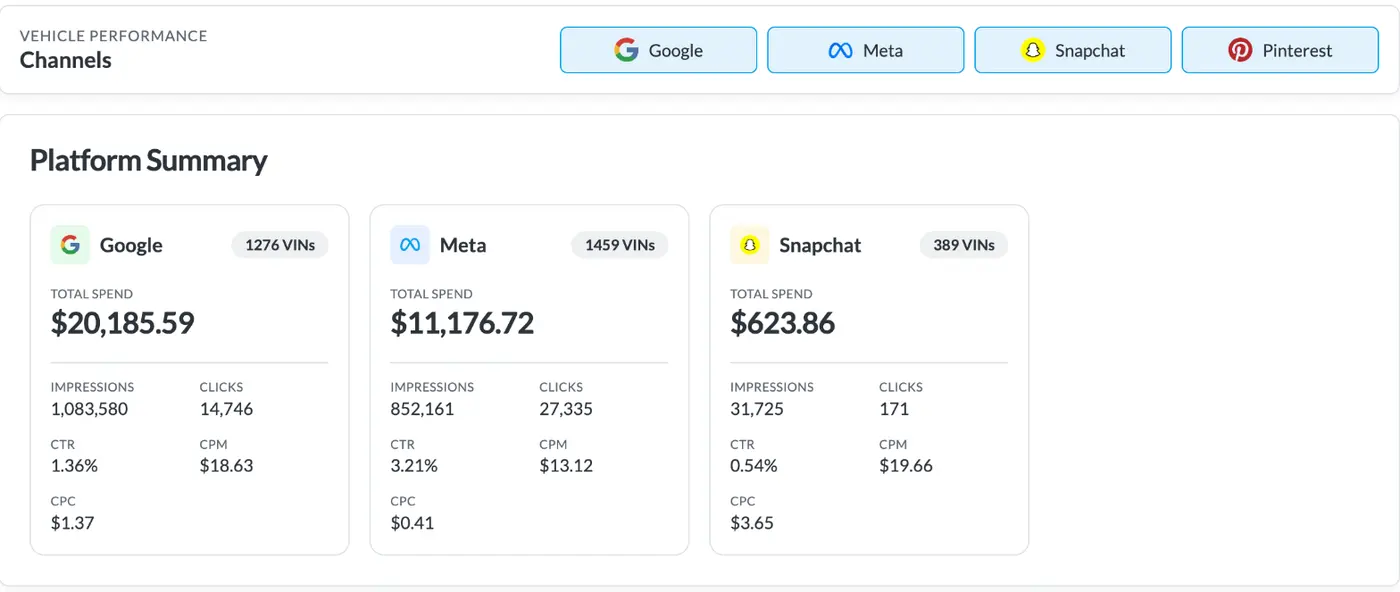The height and width of the screenshot is (592, 1400).
Task: Click Snapchat CPM value $19.66
Action: click(906, 466)
